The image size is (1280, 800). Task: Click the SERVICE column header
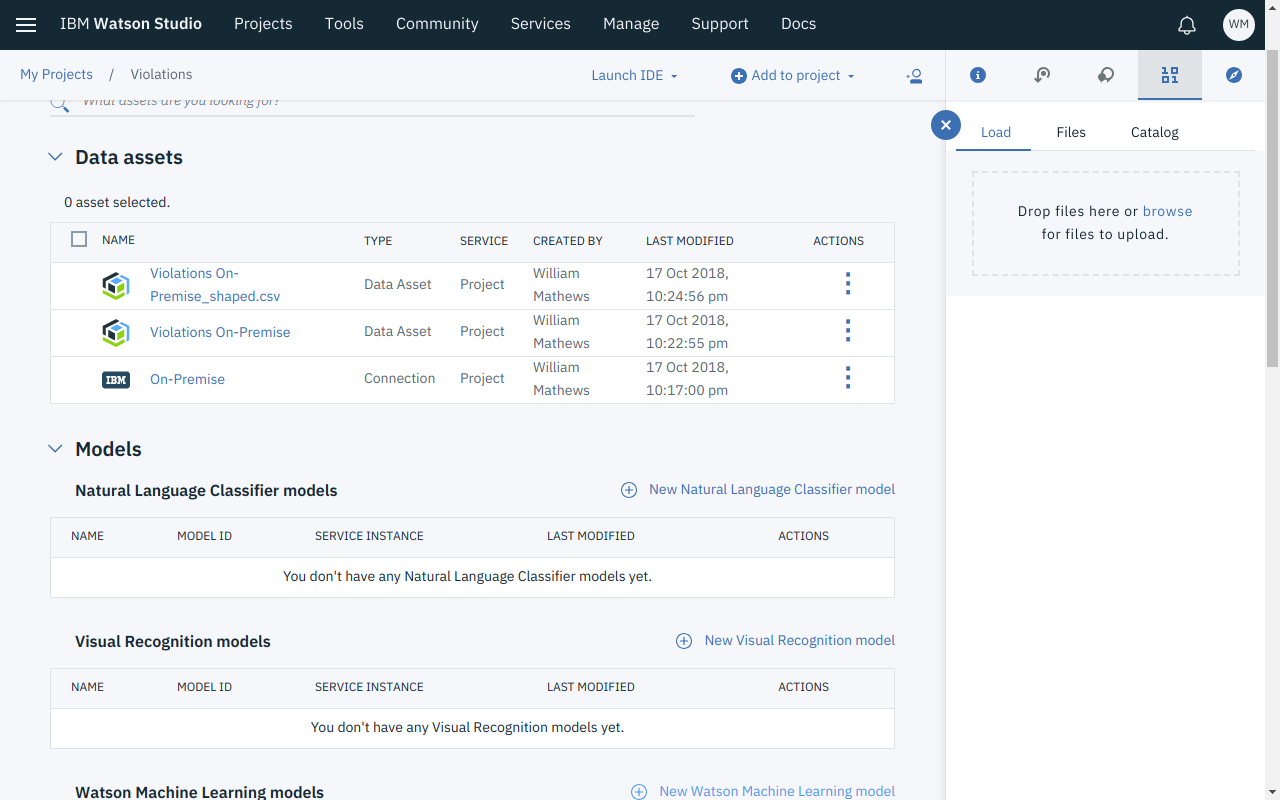[x=484, y=241]
